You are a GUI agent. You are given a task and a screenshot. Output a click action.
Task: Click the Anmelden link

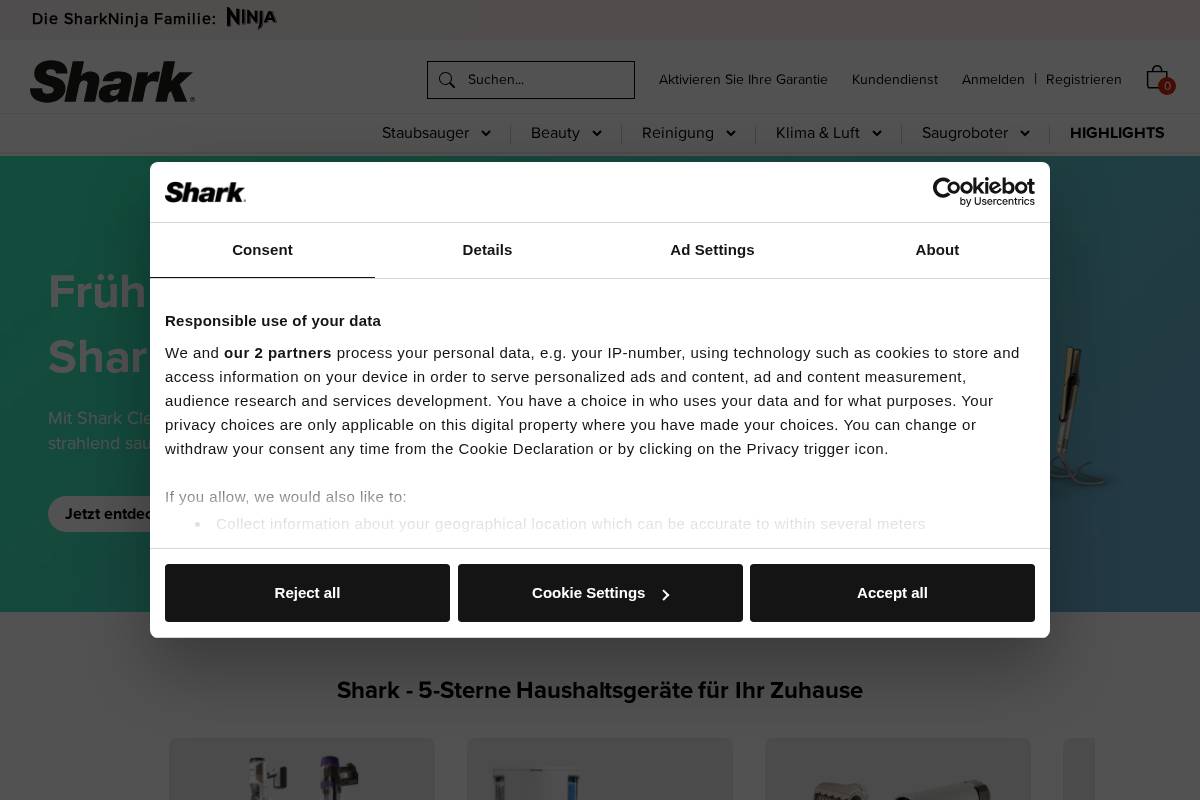pyautogui.click(x=993, y=79)
